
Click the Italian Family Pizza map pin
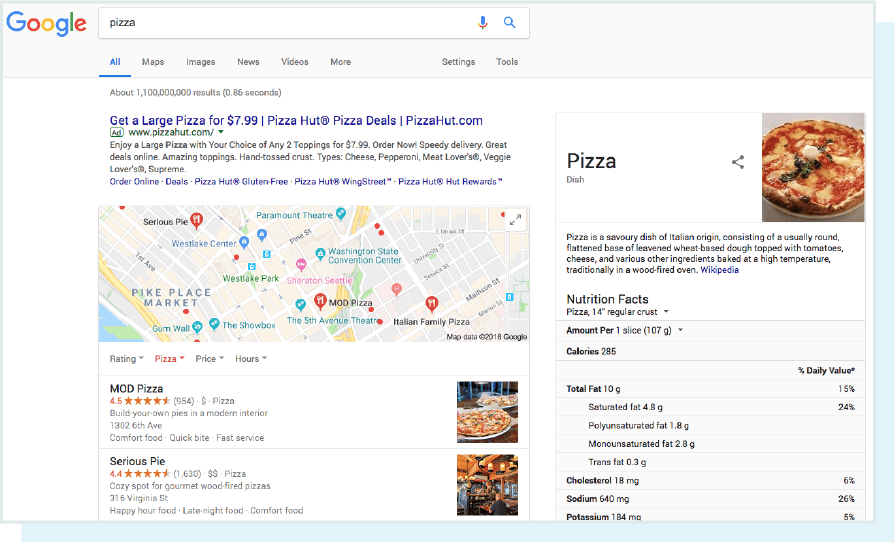[431, 302]
